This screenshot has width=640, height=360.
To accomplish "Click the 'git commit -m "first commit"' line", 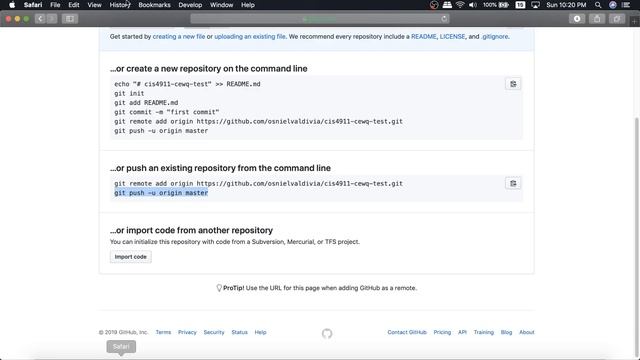I will pyautogui.click(x=167, y=112).
